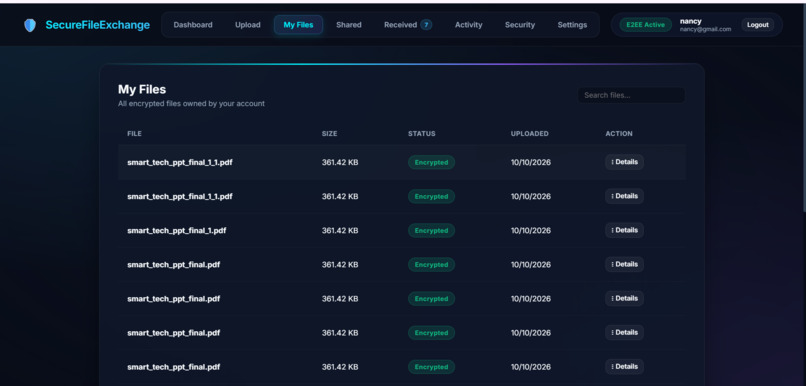Click the SIZE column header

pos(329,134)
